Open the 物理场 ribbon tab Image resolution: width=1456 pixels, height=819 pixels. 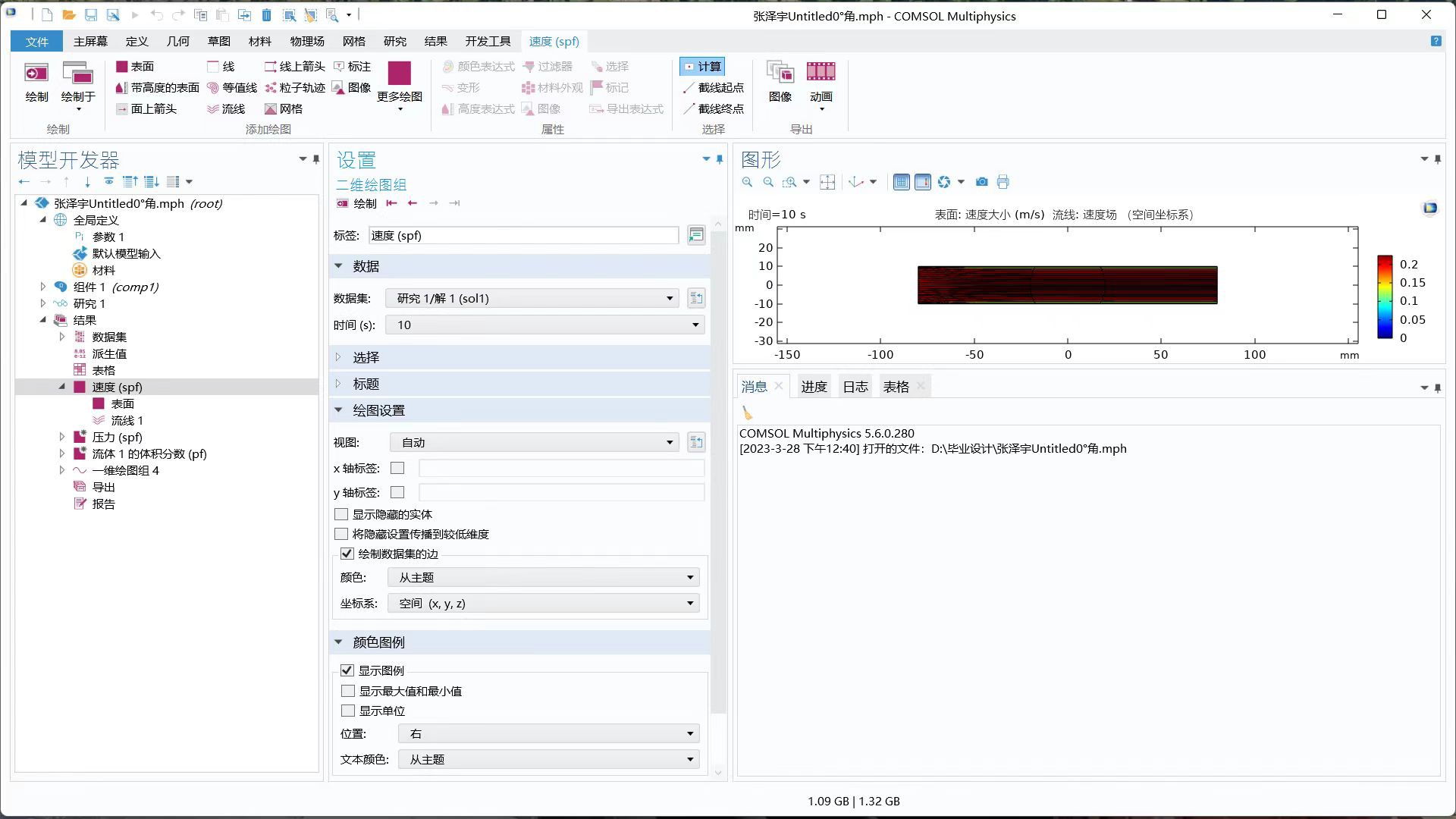click(x=306, y=41)
